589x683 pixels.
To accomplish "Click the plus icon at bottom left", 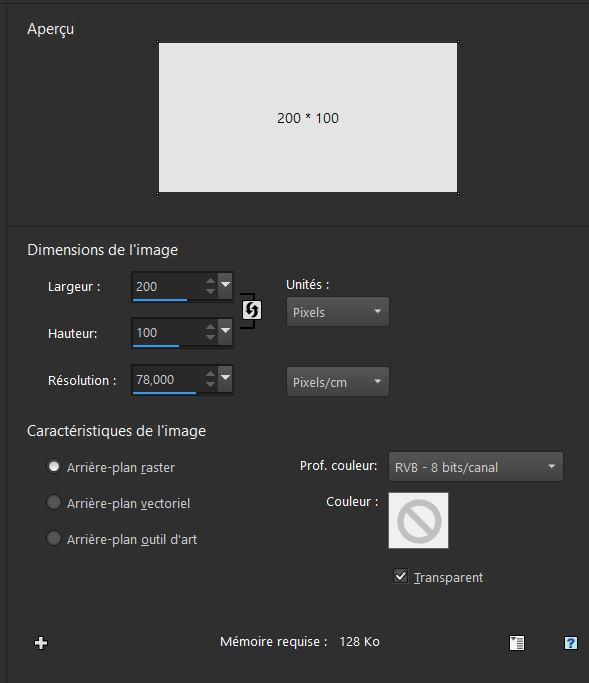I will point(41,642).
